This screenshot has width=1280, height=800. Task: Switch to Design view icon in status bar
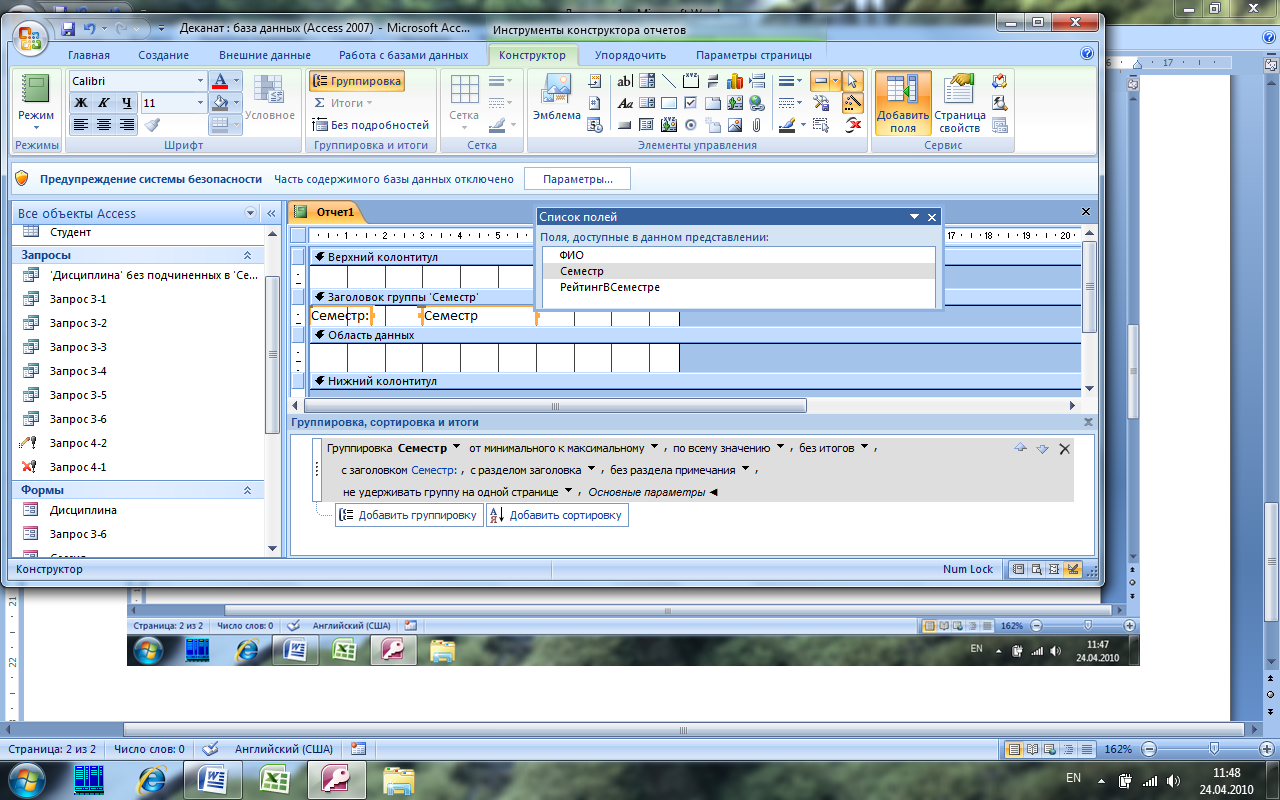[x=1073, y=569]
